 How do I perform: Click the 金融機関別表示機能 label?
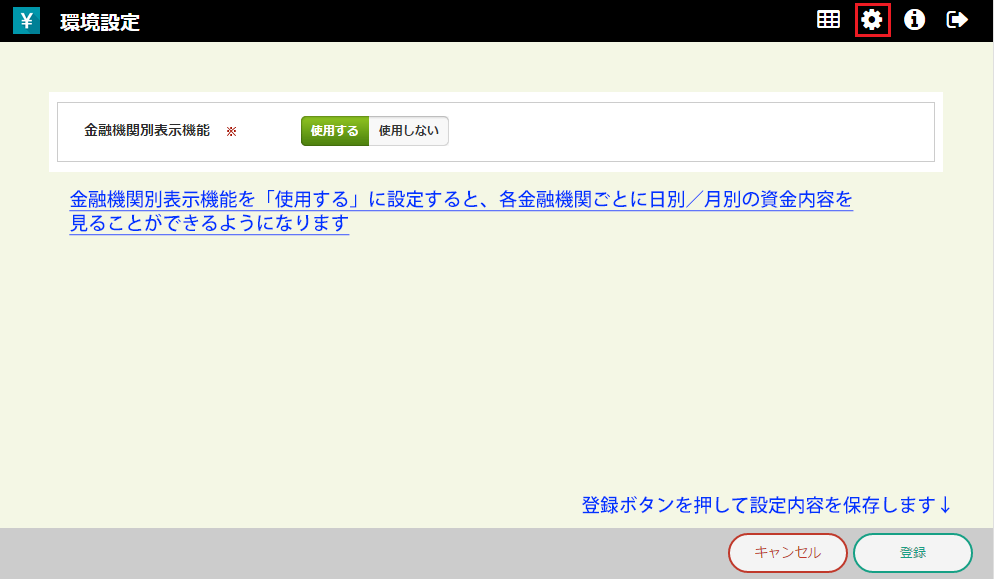coord(147,130)
